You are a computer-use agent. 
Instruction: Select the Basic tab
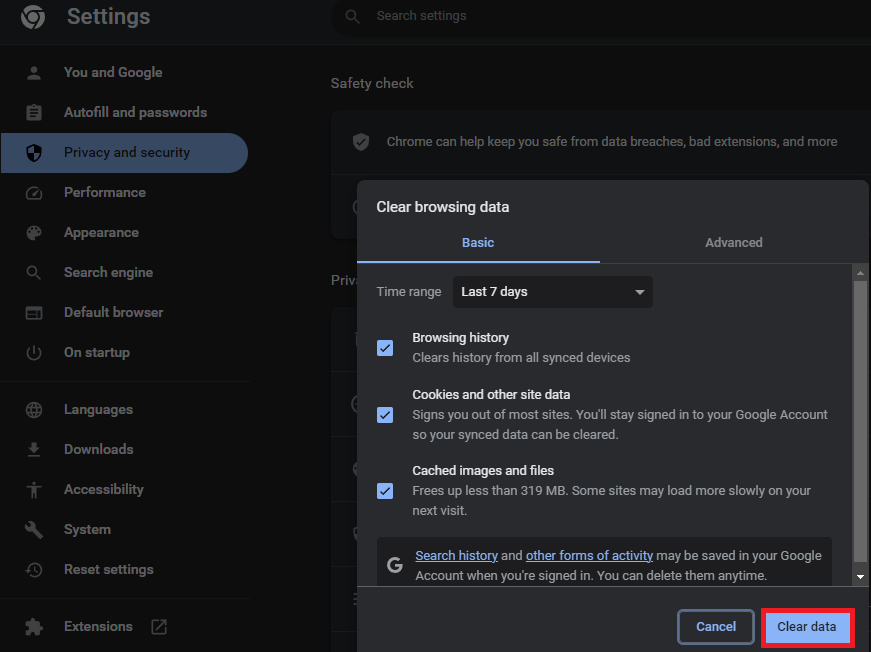[478, 243]
